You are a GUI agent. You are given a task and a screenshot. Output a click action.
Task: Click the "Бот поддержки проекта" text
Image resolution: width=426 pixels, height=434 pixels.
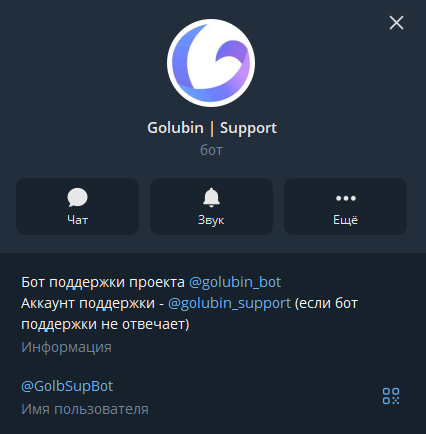pyautogui.click(x=103, y=283)
